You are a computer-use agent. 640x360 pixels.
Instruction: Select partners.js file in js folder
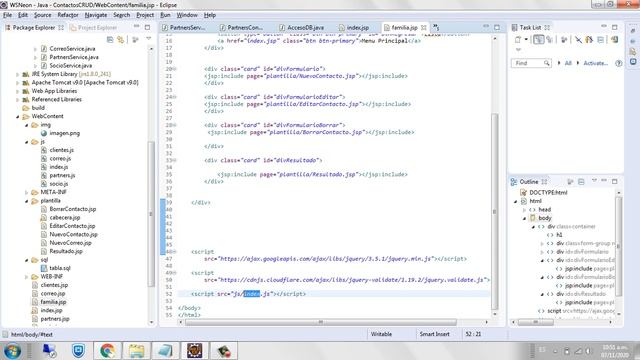tap(62, 176)
